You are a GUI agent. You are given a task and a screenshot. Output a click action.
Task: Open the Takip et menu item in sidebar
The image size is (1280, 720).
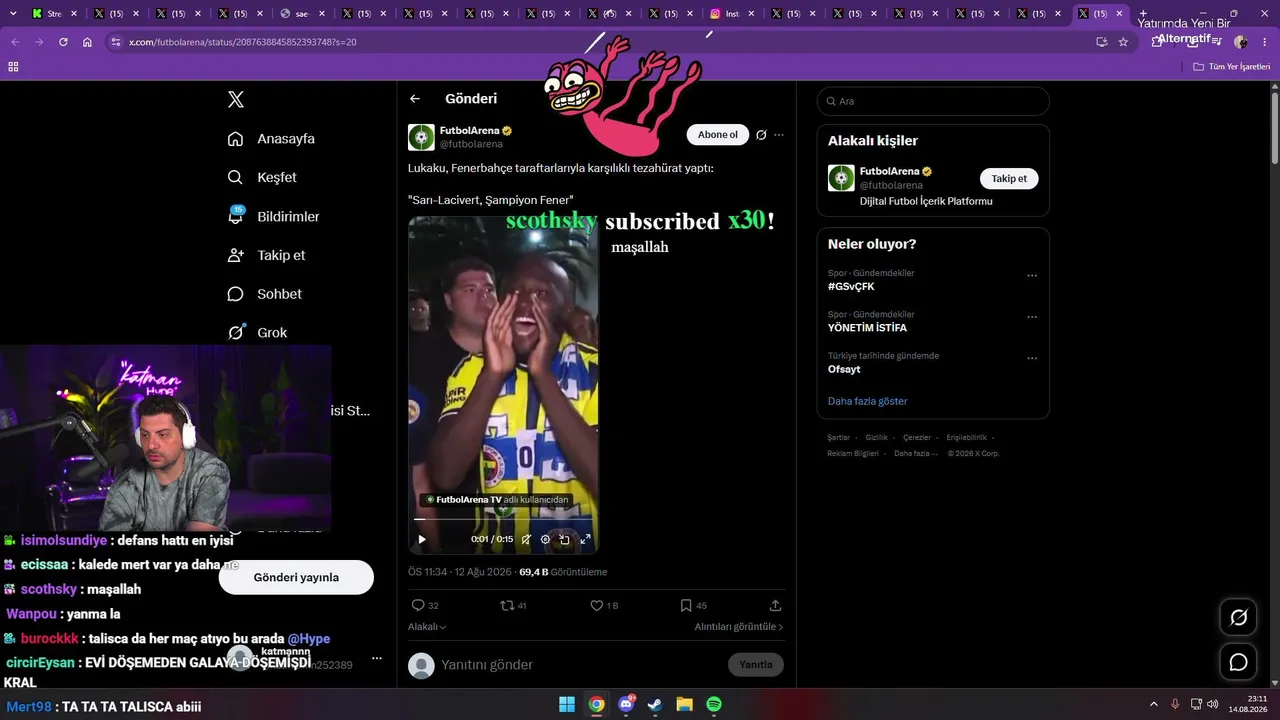pyautogui.click(x=266, y=255)
